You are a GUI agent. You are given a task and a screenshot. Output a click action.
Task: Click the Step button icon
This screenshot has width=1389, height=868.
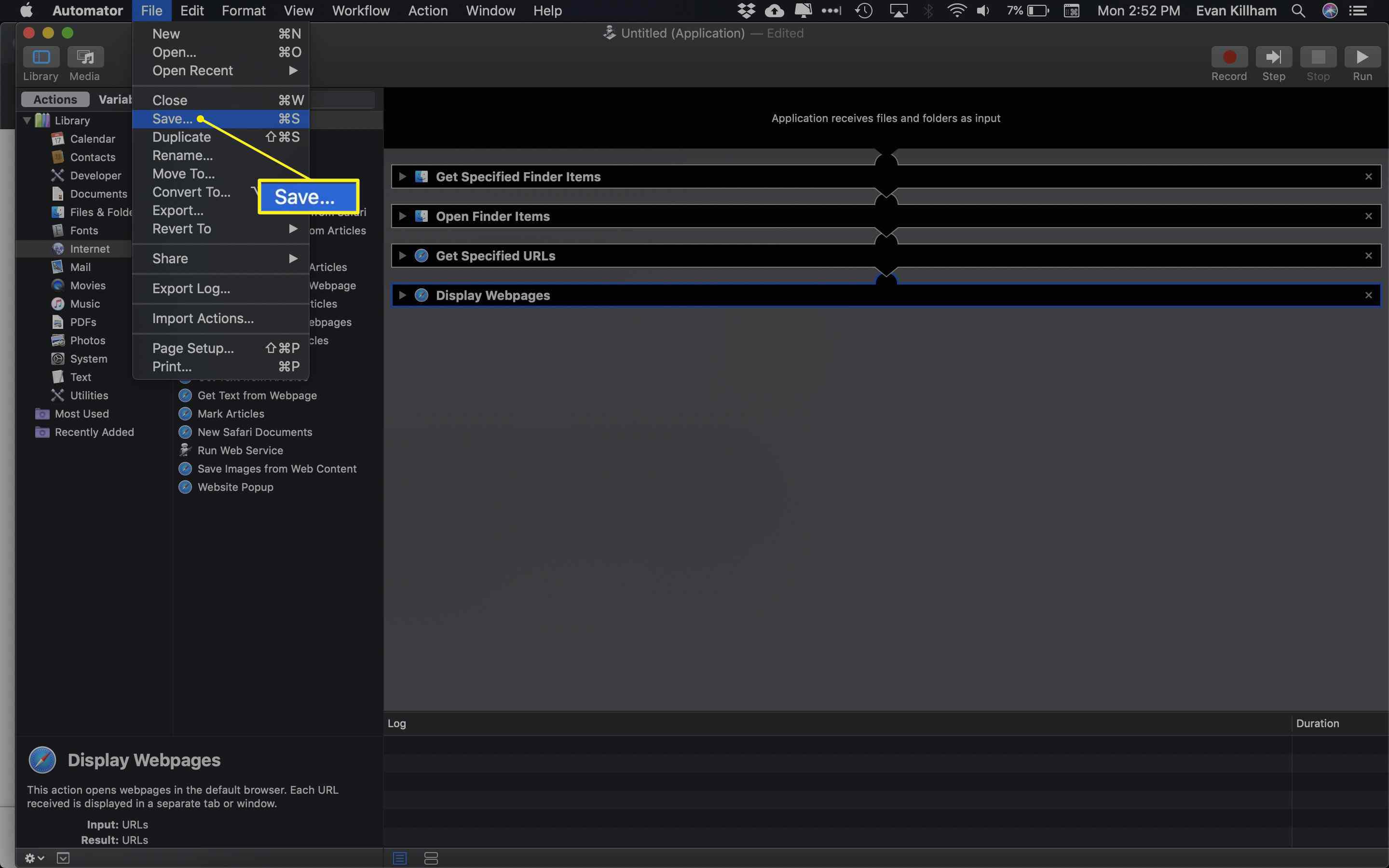1273,57
